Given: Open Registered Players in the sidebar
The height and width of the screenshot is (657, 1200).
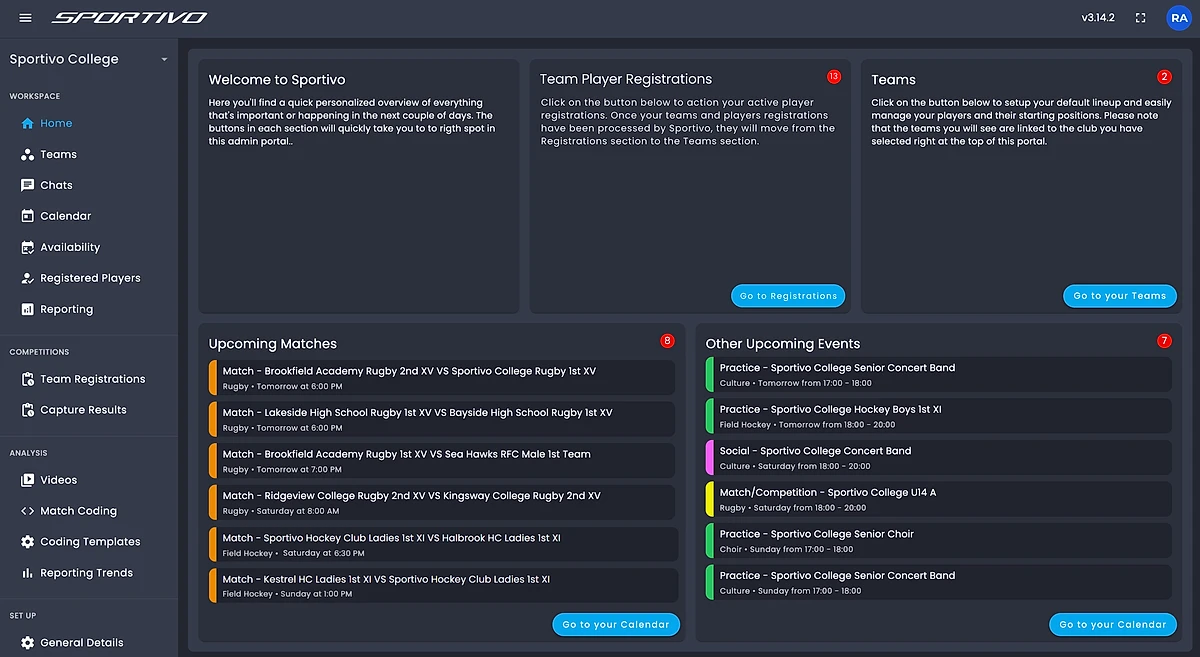Looking at the screenshot, I should 89,278.
